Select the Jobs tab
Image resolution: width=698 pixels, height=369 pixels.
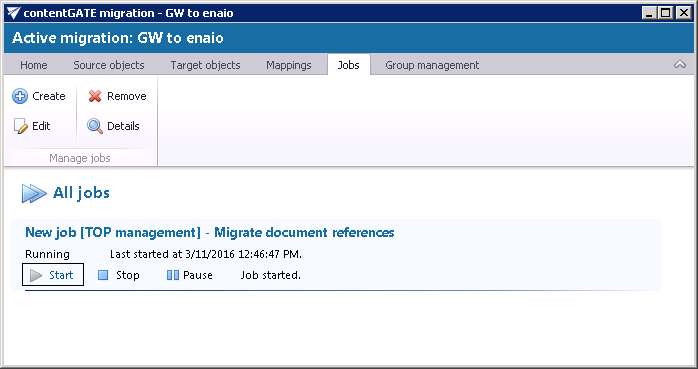[x=349, y=65]
